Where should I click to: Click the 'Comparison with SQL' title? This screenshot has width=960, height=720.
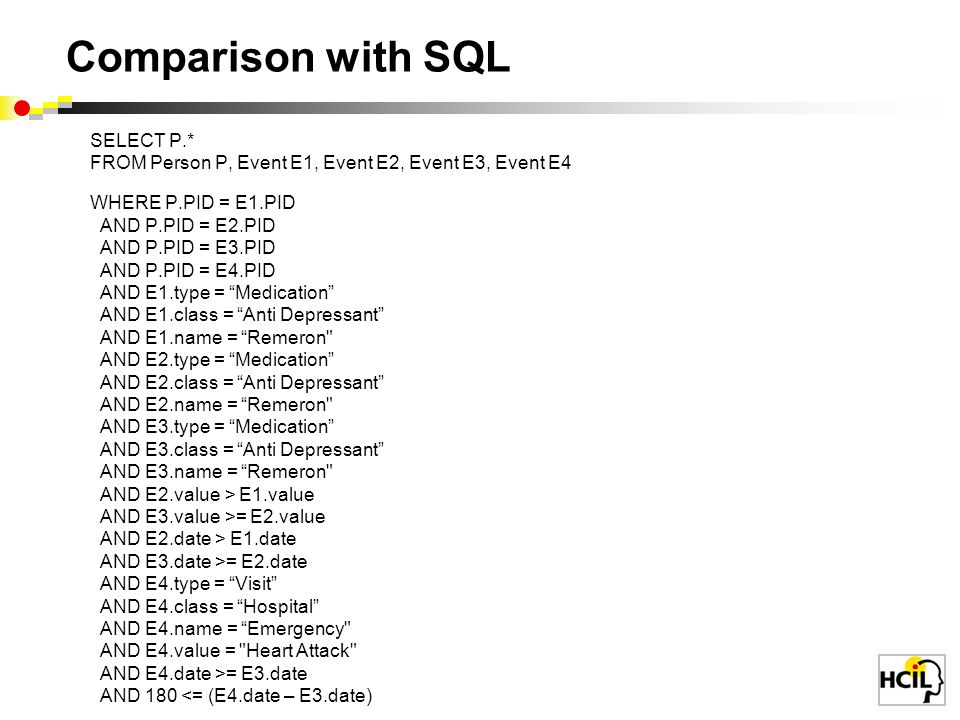tap(288, 57)
